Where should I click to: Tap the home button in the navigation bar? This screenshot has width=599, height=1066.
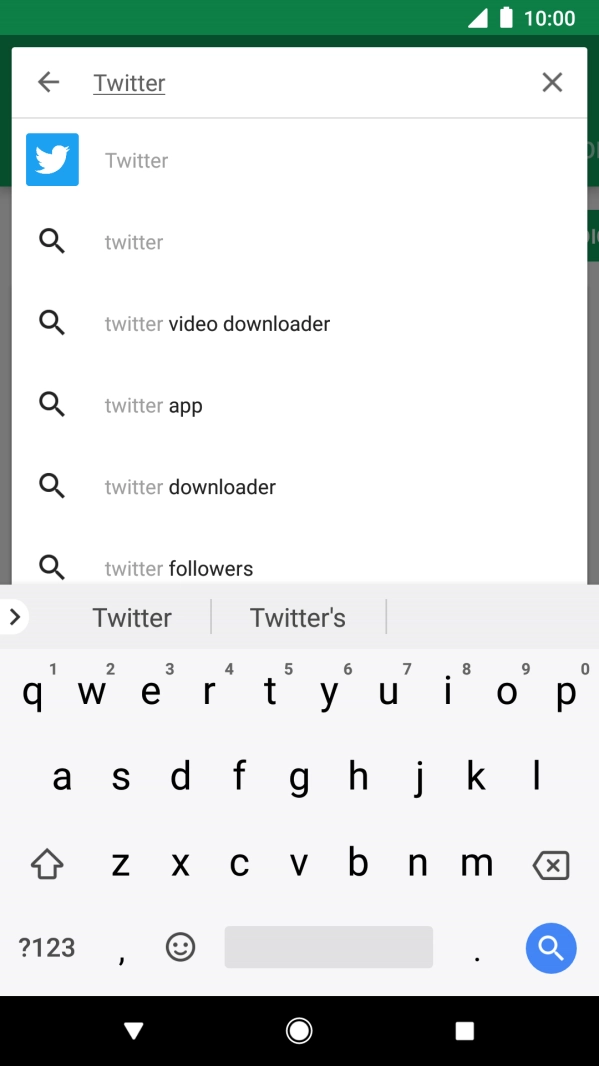click(x=299, y=1031)
